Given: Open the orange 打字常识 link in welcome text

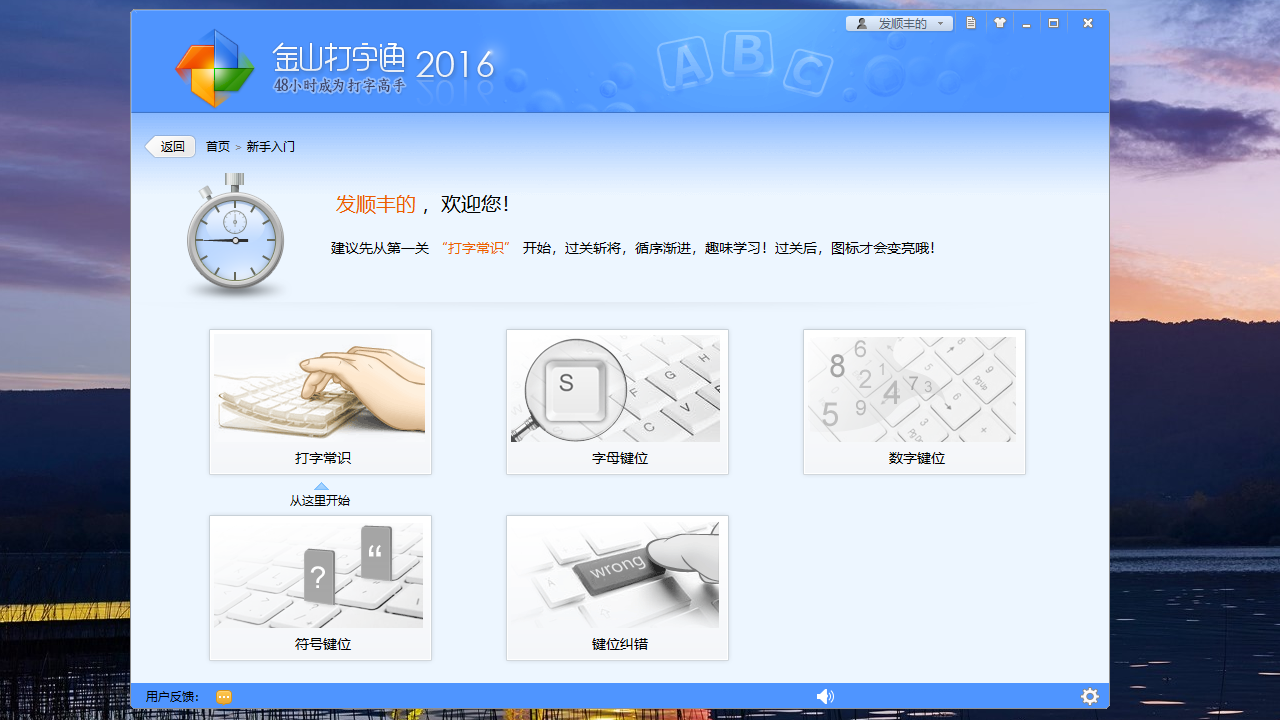Looking at the screenshot, I should pyautogui.click(x=475, y=247).
